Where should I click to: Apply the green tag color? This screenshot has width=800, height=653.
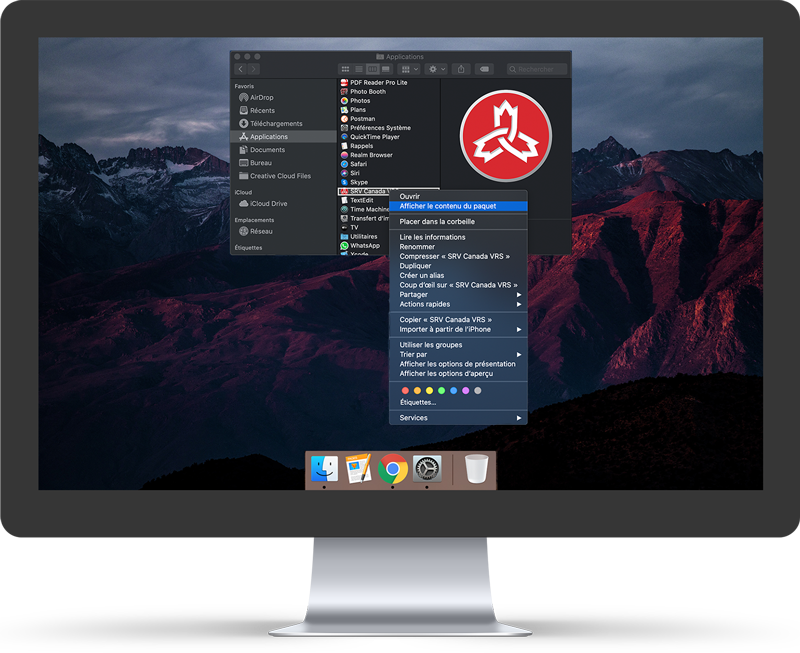pos(441,391)
